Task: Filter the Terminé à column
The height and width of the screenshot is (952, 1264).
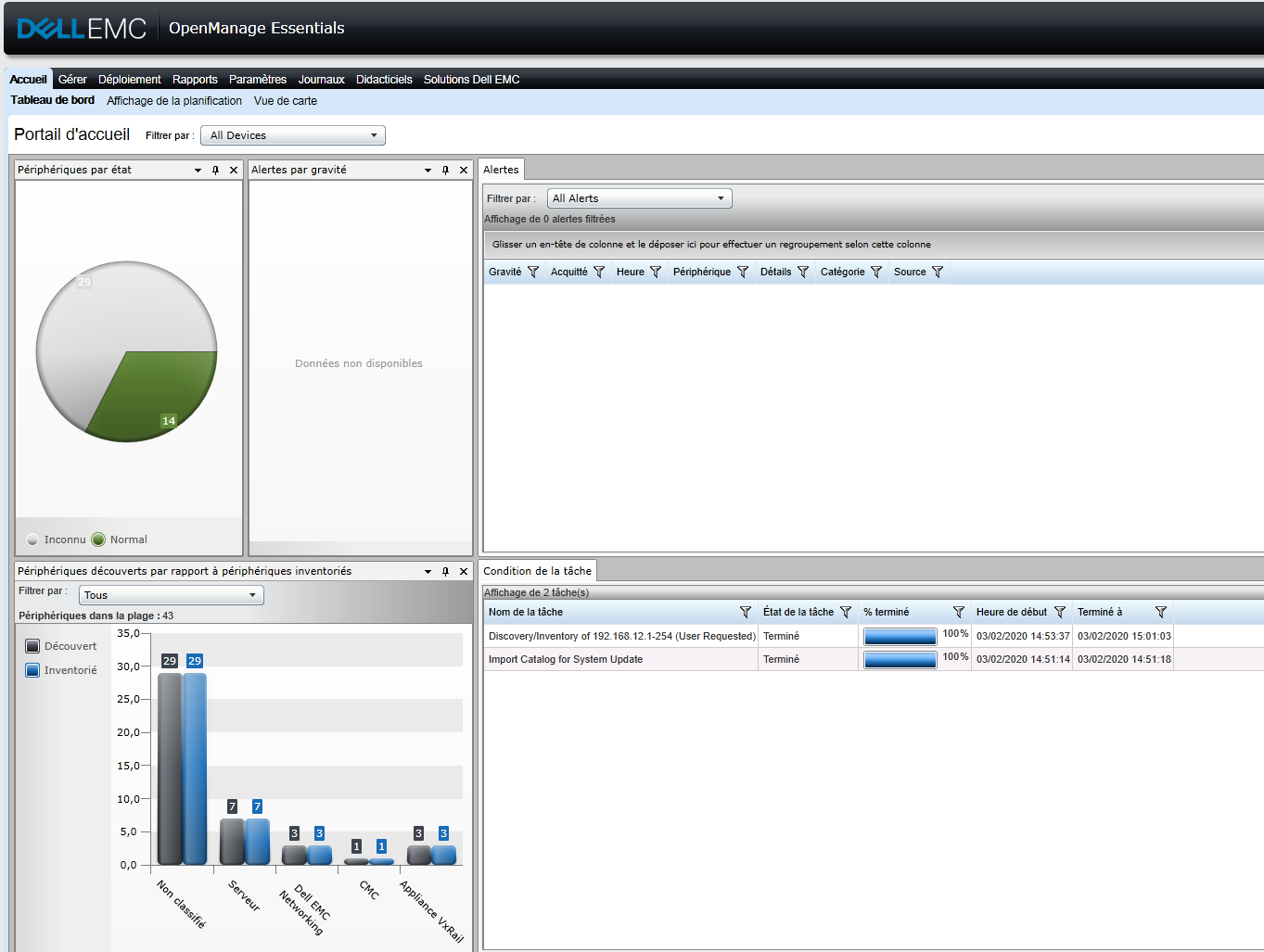Action: click(x=1161, y=612)
